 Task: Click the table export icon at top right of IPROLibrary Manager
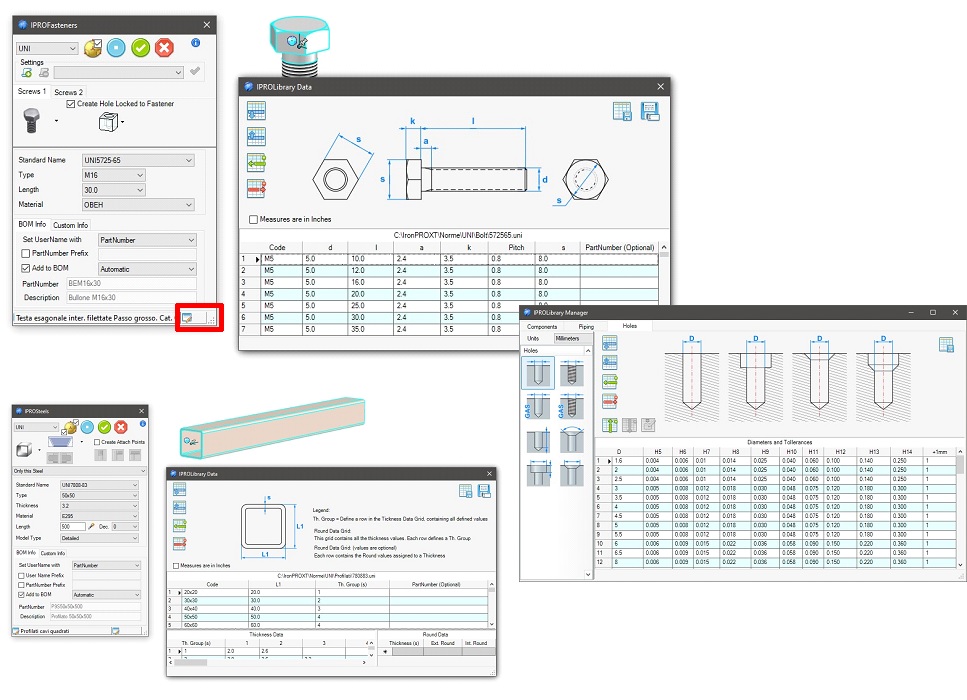[946, 345]
